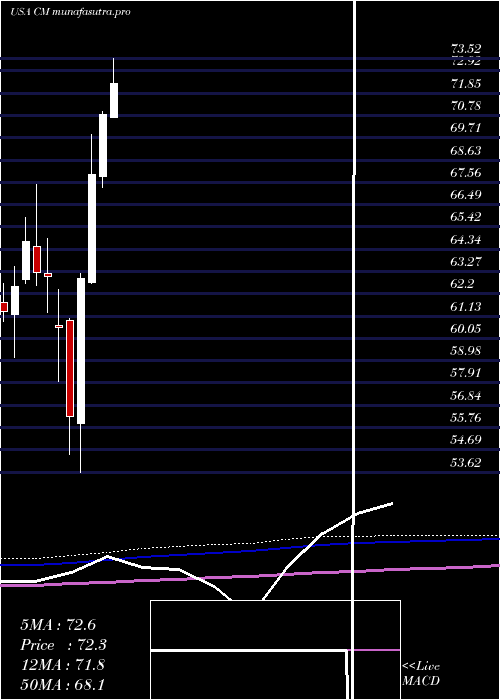The height and width of the screenshot is (700, 500).
Task: Click the 67.56 price axis label
Action: click(x=466, y=173)
